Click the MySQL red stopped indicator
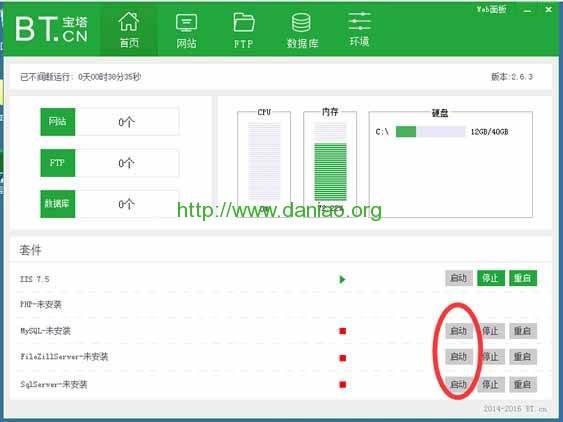563x422 pixels. (x=343, y=331)
